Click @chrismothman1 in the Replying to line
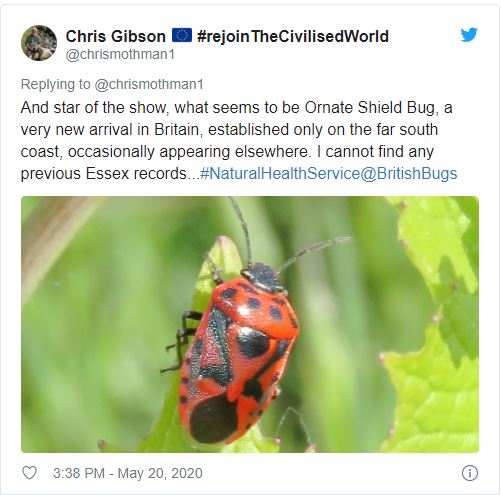This screenshot has width=501, height=495. pos(149,84)
